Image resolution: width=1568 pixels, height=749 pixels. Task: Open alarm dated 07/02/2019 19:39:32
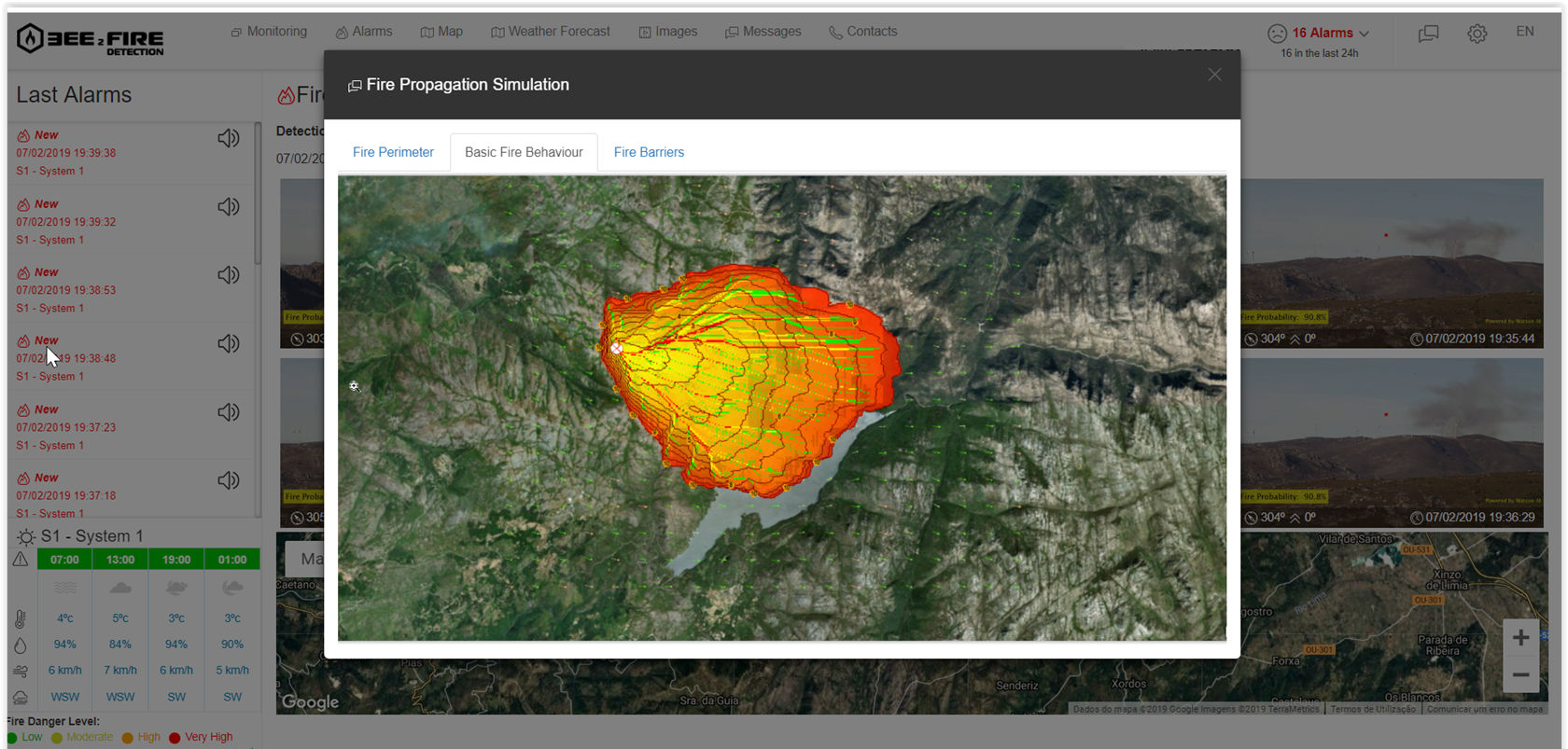click(x=66, y=222)
